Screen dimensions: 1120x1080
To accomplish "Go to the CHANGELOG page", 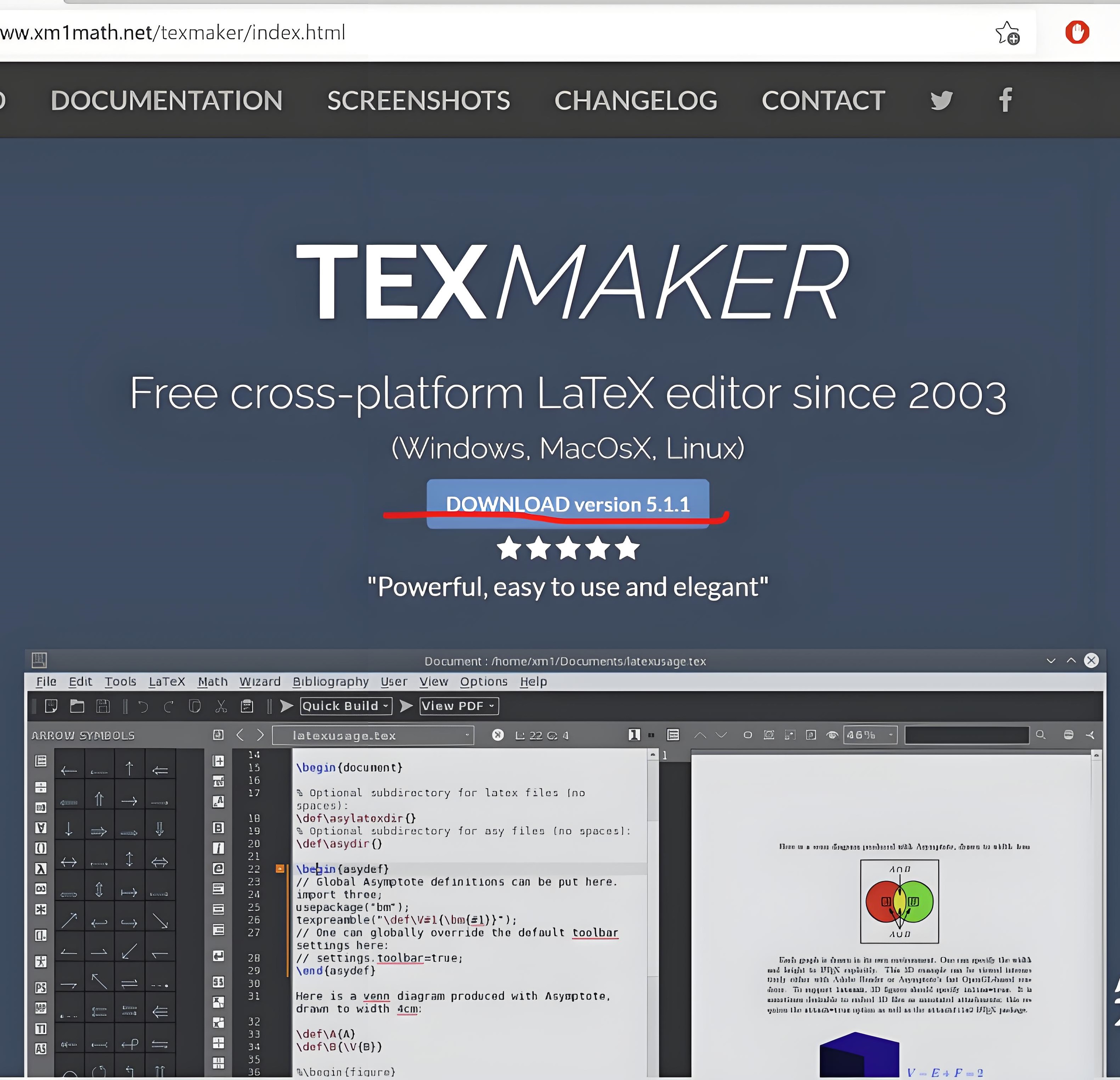I will coord(635,101).
